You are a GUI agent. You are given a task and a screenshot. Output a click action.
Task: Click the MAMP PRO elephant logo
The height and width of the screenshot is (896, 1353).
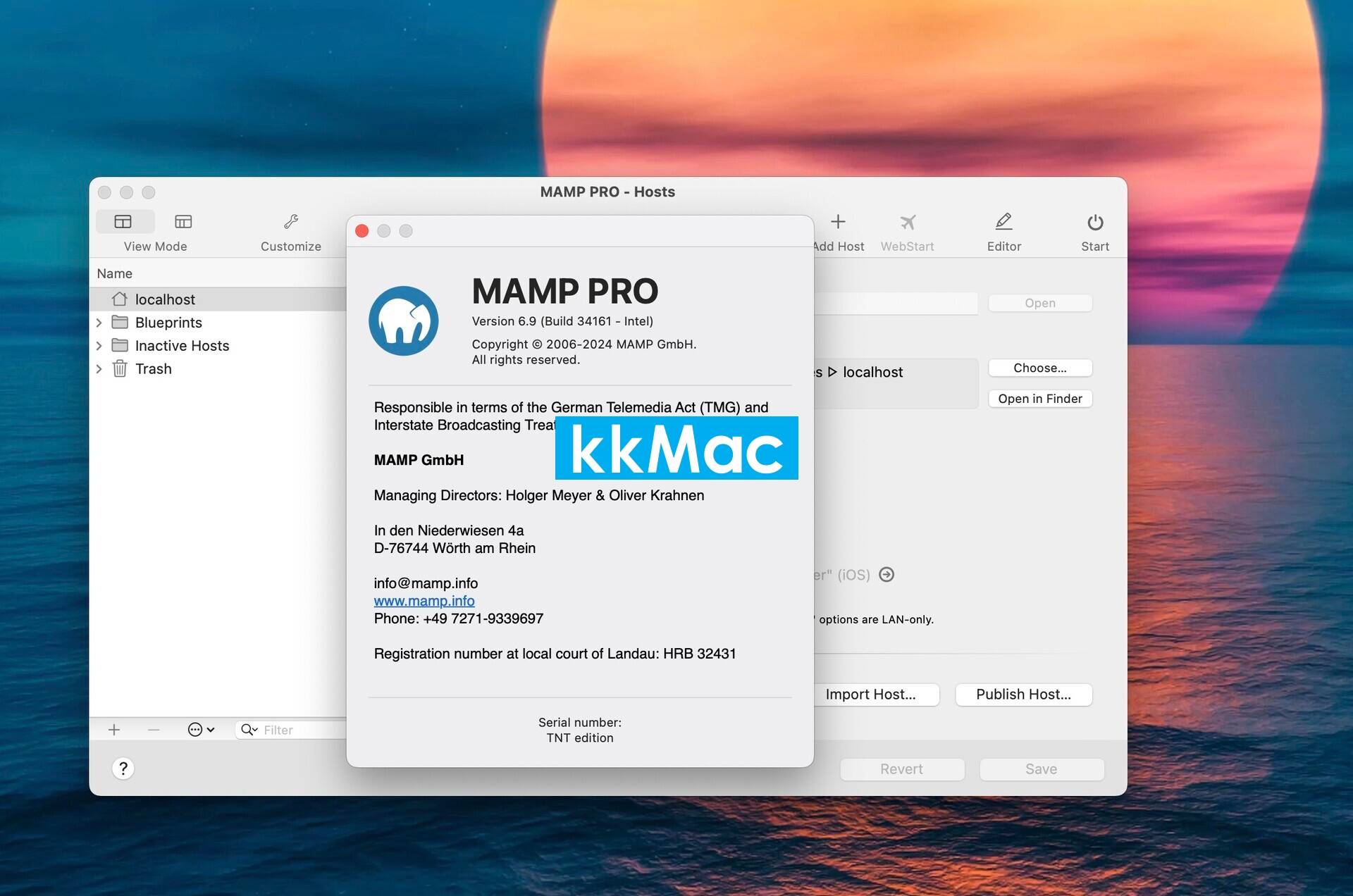click(x=404, y=321)
